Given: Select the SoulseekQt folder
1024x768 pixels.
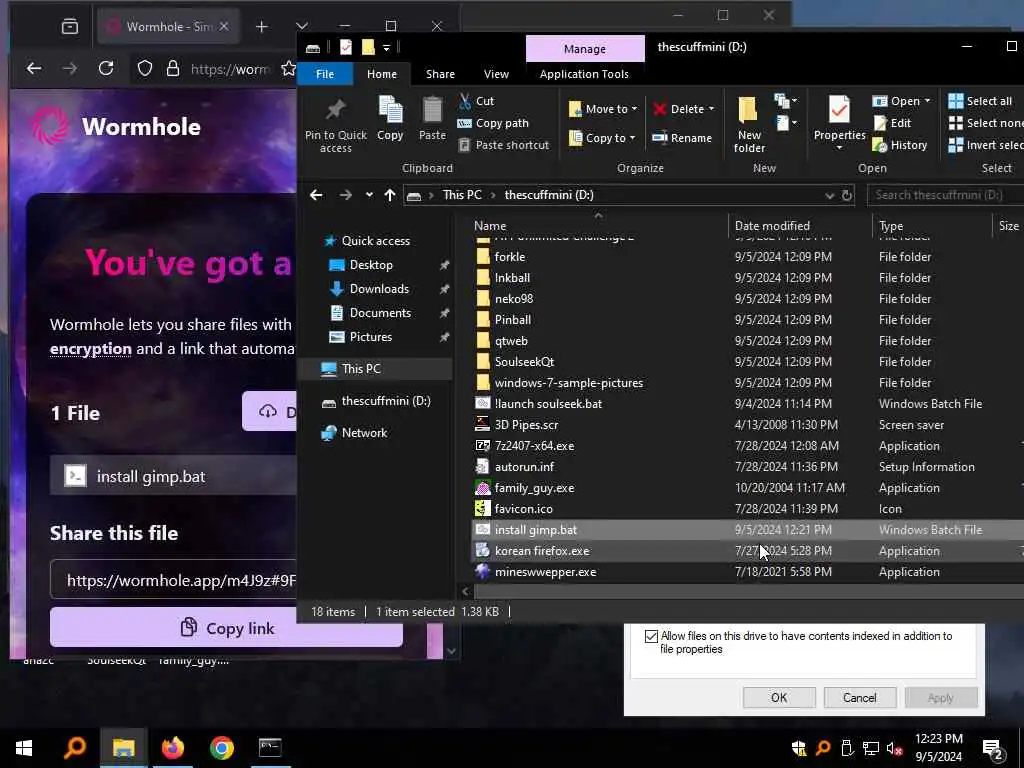Looking at the screenshot, I should (524, 362).
